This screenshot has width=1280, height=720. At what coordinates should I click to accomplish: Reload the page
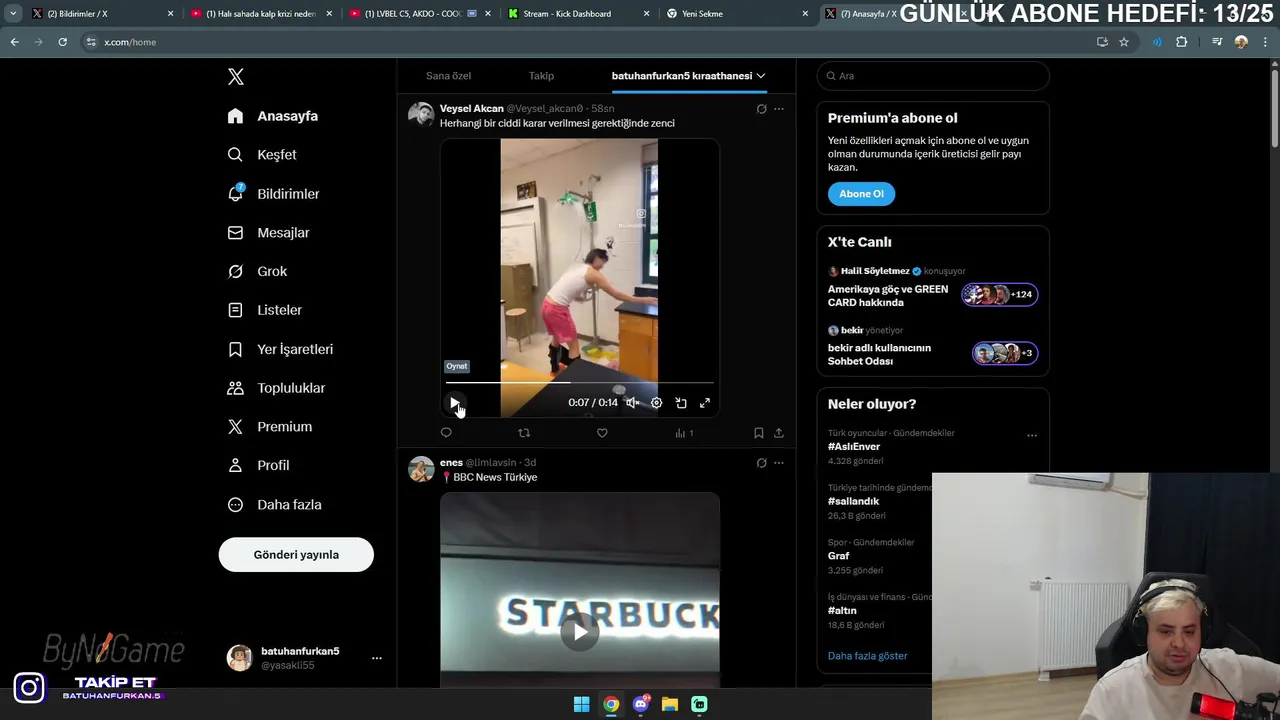pos(62,42)
